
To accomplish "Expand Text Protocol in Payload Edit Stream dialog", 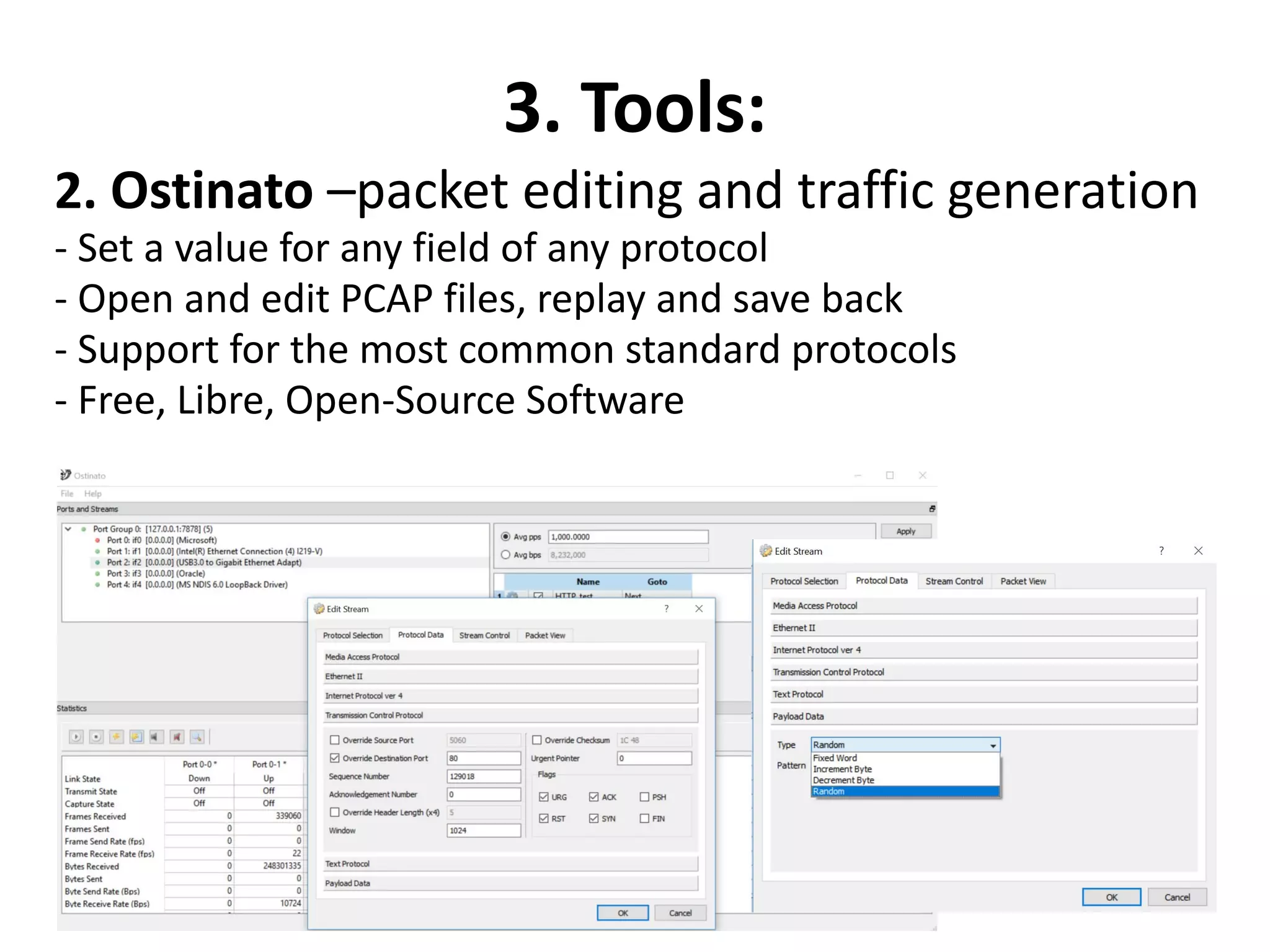I will 984,694.
